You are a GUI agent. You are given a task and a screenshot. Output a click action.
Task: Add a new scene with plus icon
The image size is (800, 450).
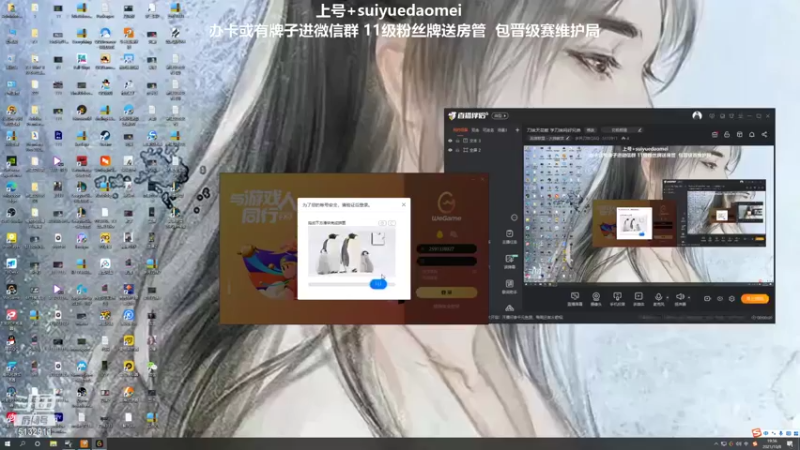click(x=517, y=130)
